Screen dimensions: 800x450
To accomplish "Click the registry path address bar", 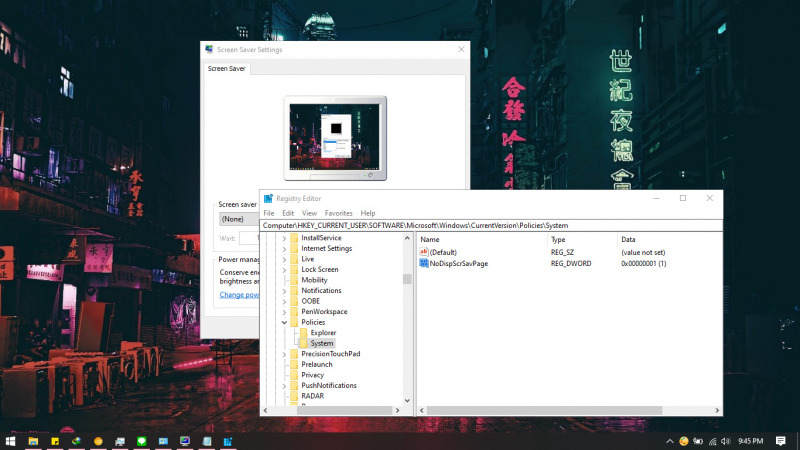I will coord(491,226).
